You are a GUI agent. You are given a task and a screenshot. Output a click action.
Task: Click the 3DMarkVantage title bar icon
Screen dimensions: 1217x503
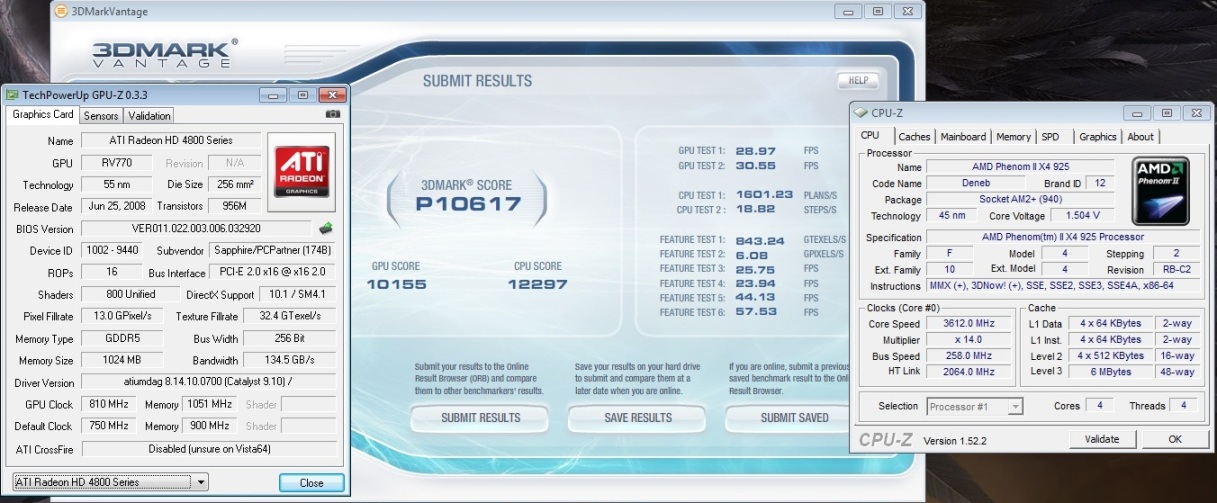[60, 12]
